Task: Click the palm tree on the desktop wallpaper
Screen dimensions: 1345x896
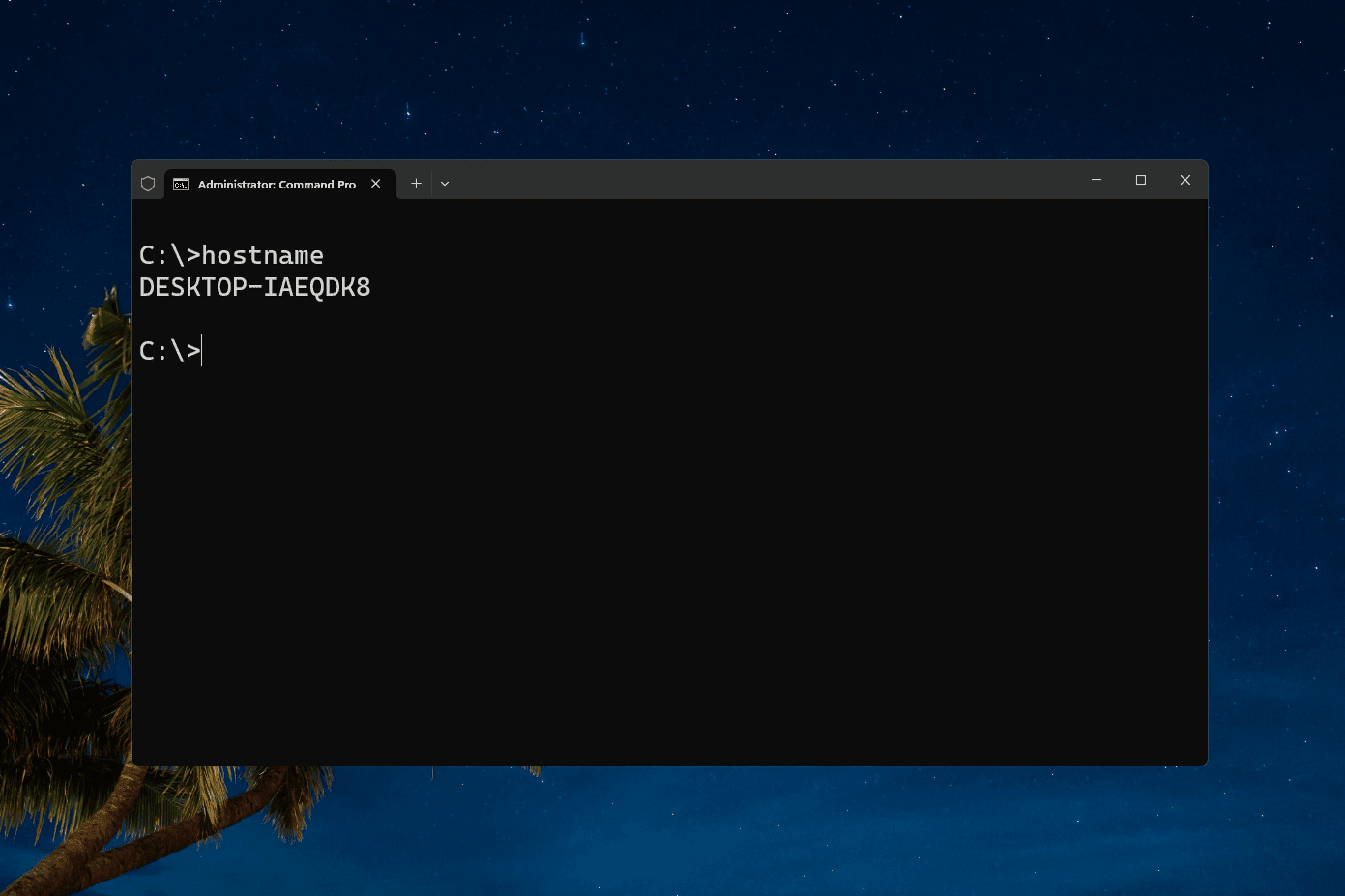Action: [x=58, y=580]
